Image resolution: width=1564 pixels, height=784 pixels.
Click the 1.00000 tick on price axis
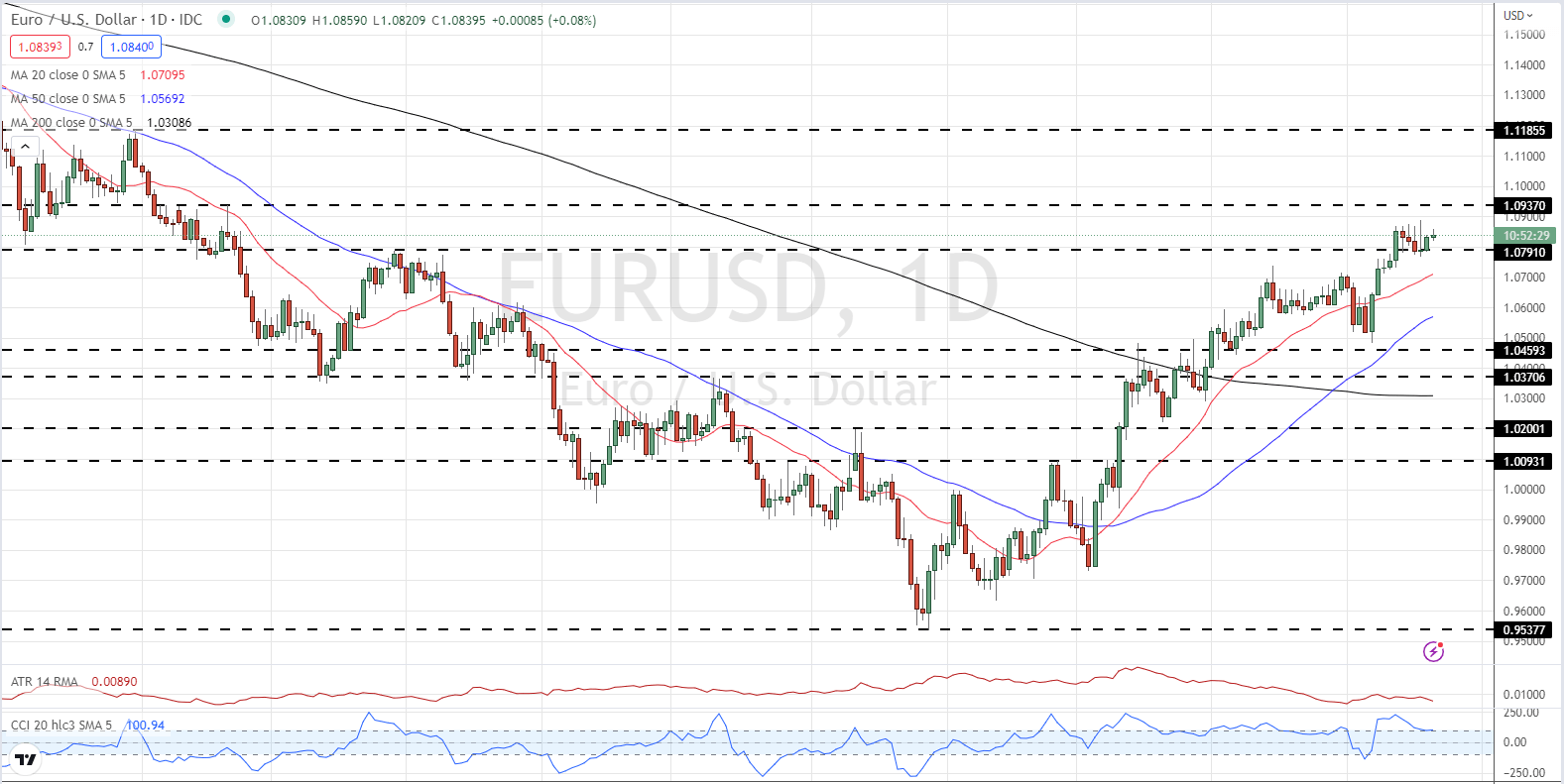1524,489
